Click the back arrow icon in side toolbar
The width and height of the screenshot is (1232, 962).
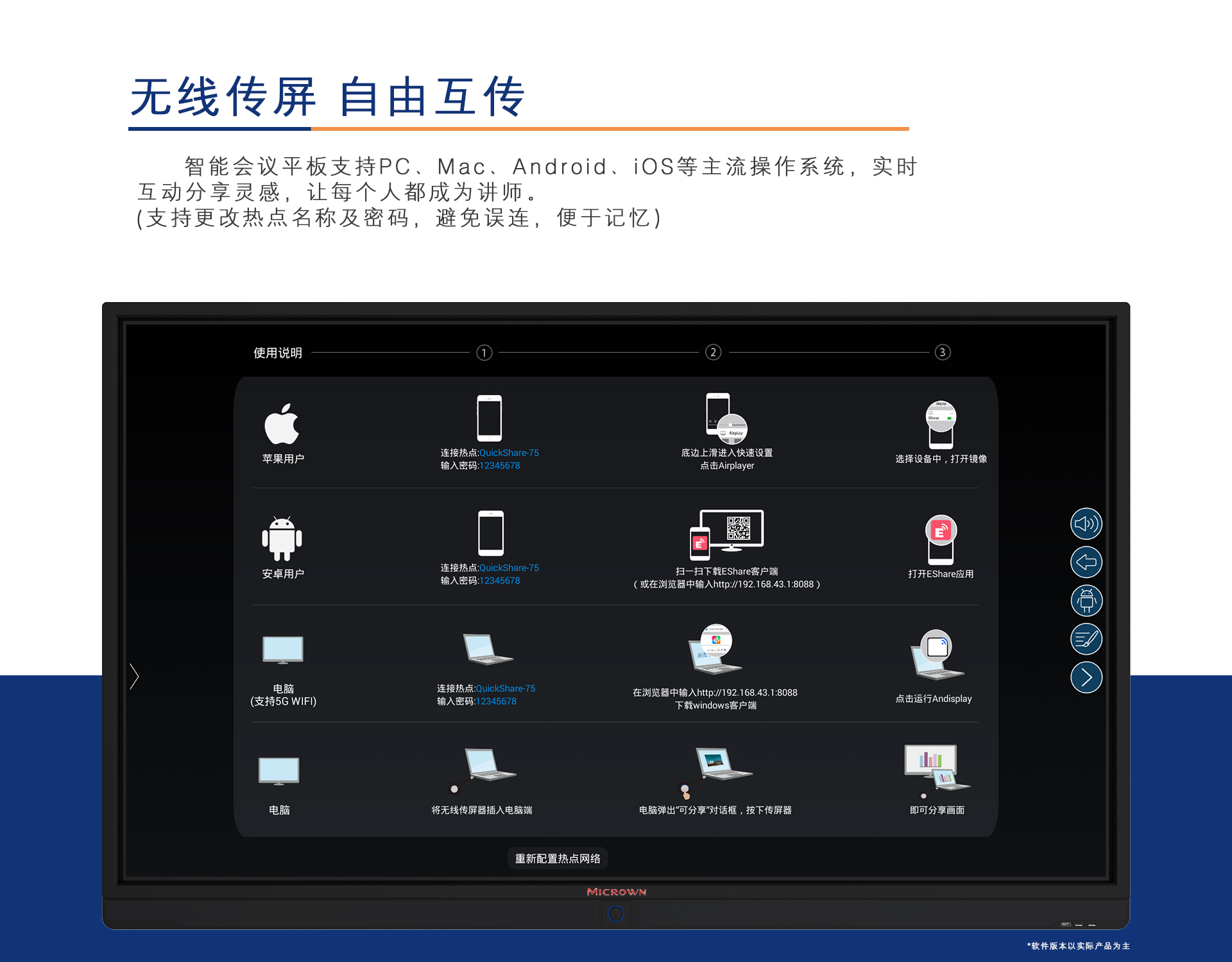1086,562
